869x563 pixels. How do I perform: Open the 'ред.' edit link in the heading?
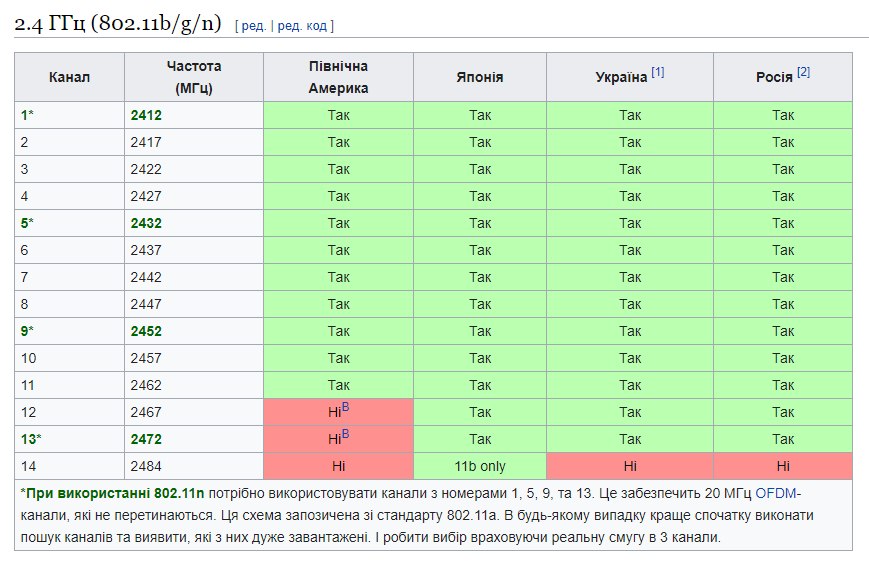254,26
